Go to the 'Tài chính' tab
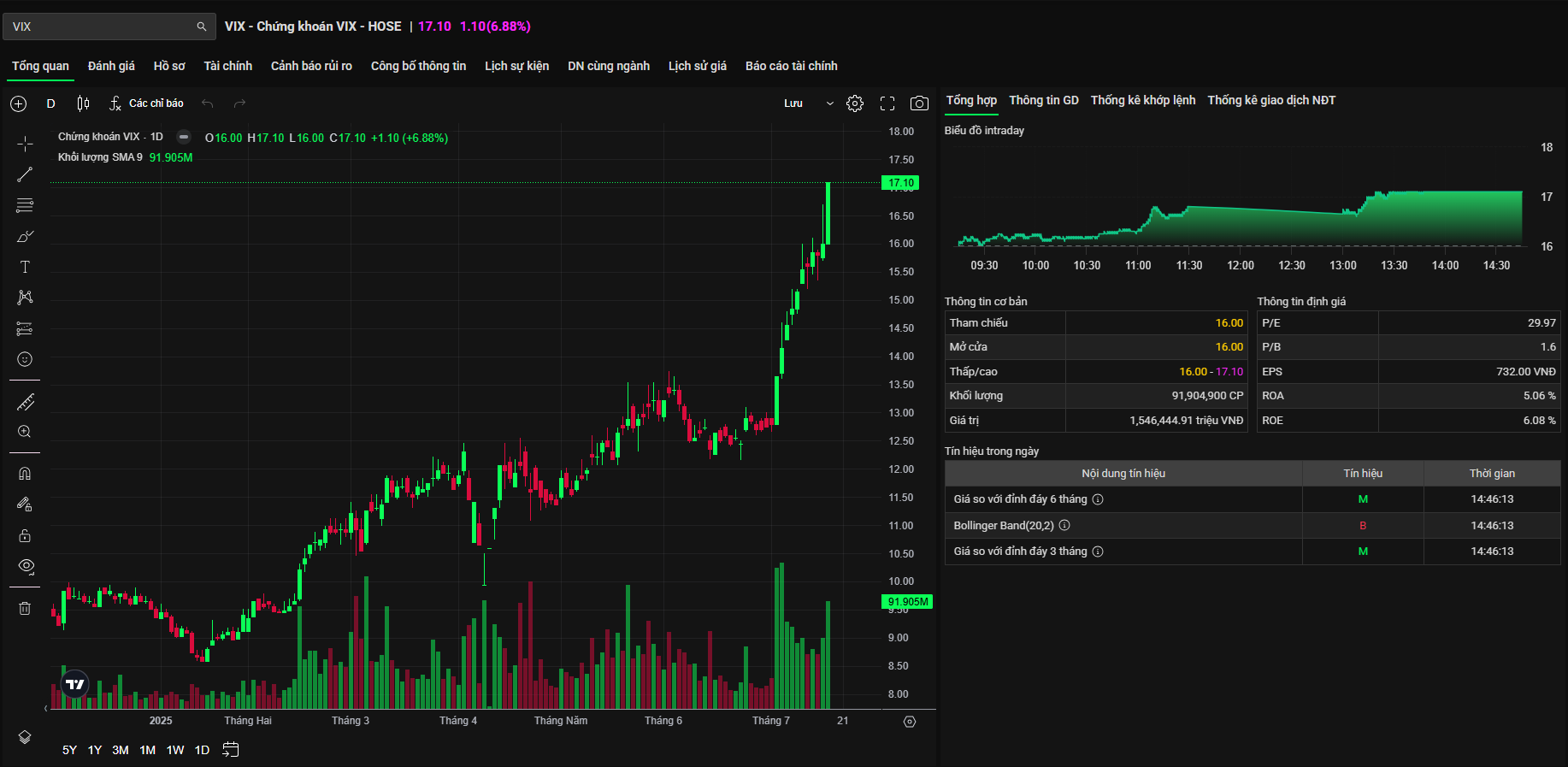 pos(228,66)
